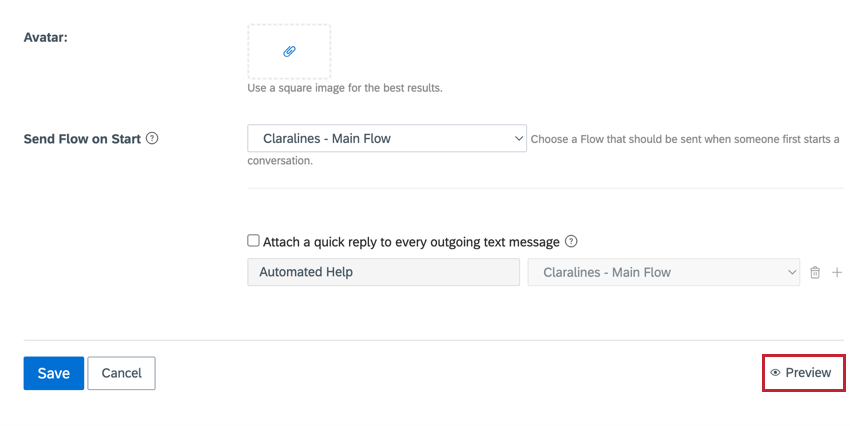Viewport: 850px width, 426px height.
Task: Open the Send Flow on Start flow dropdown
Action: point(387,138)
